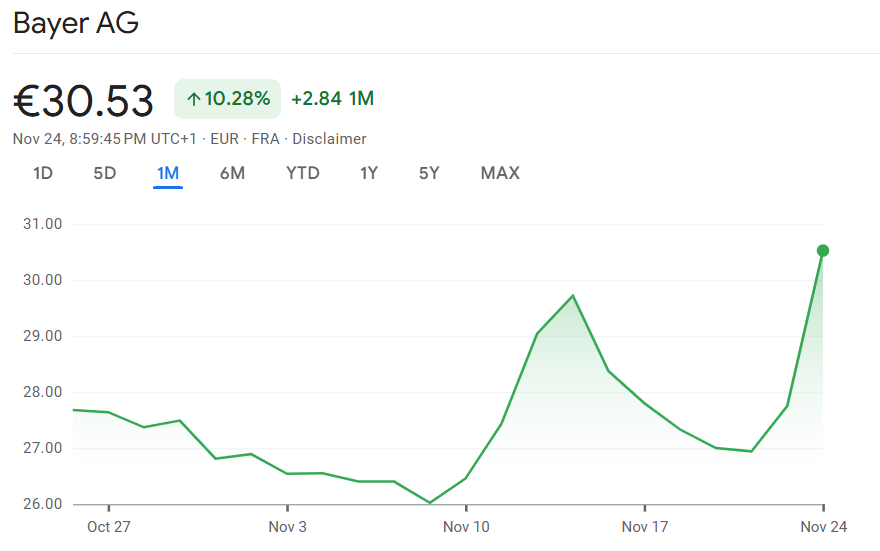The image size is (880, 551).
Task: Select the YTD range tab
Action: tap(302, 173)
